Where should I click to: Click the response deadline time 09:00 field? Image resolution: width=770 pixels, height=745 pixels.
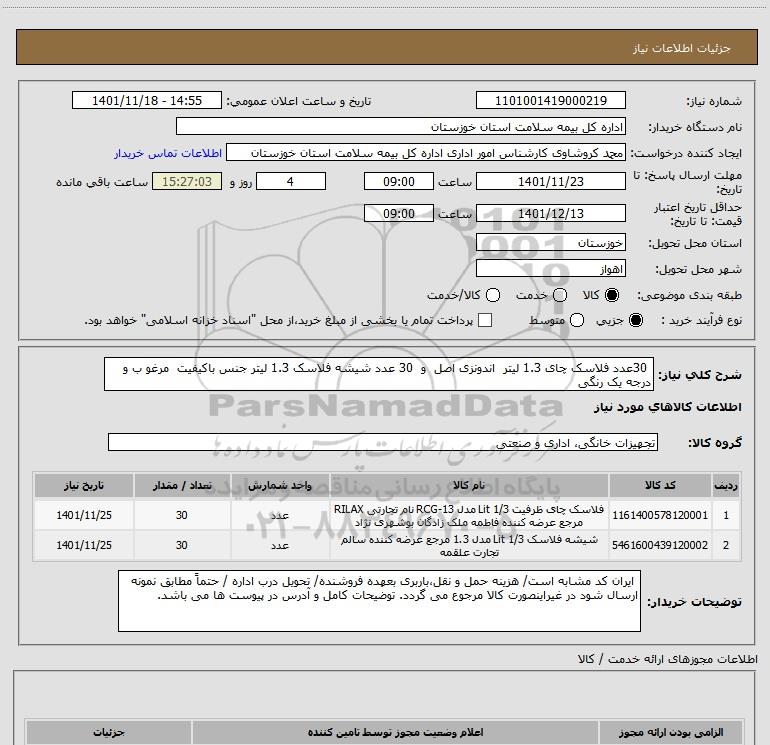tap(399, 182)
